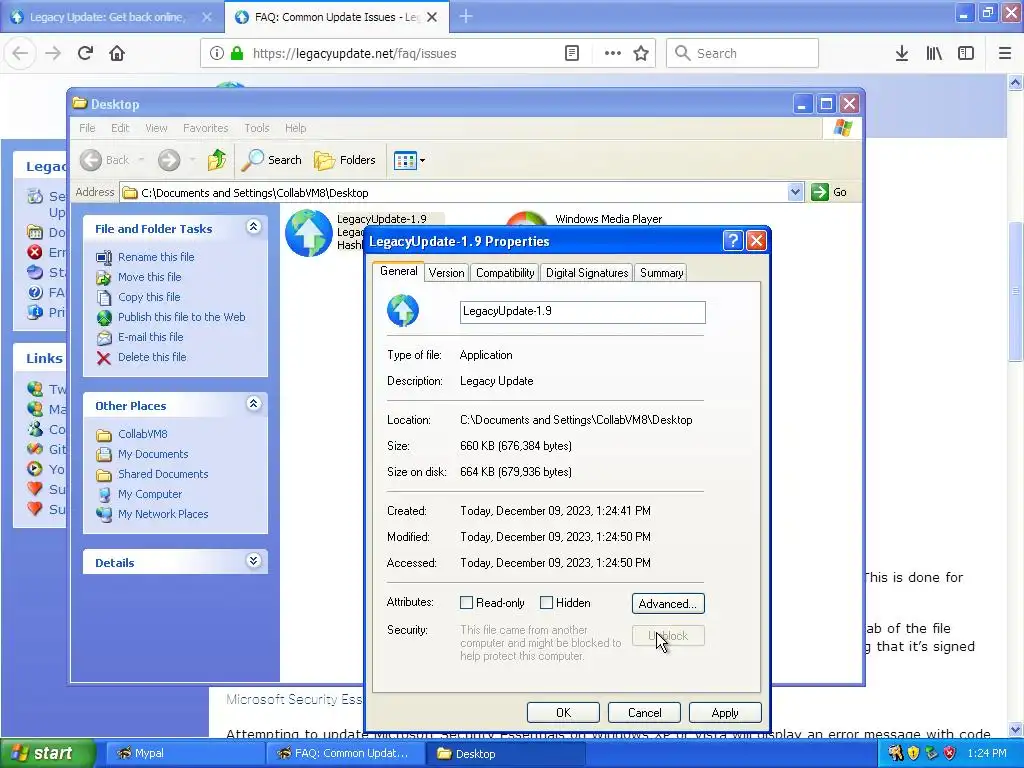The width and height of the screenshot is (1024, 768).
Task: Switch to Summary tab
Action: coord(662,273)
